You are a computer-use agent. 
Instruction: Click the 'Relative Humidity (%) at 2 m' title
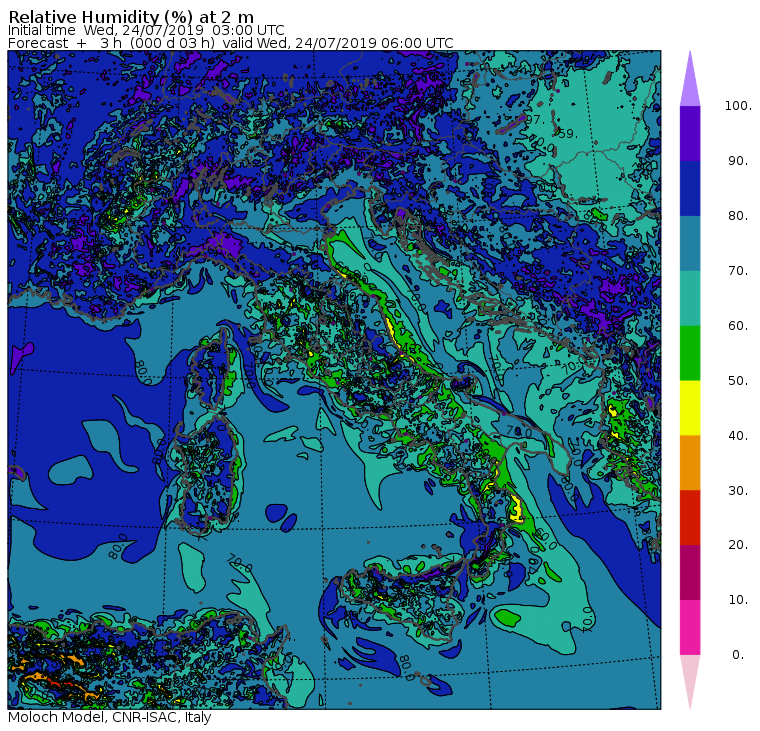pos(131,17)
